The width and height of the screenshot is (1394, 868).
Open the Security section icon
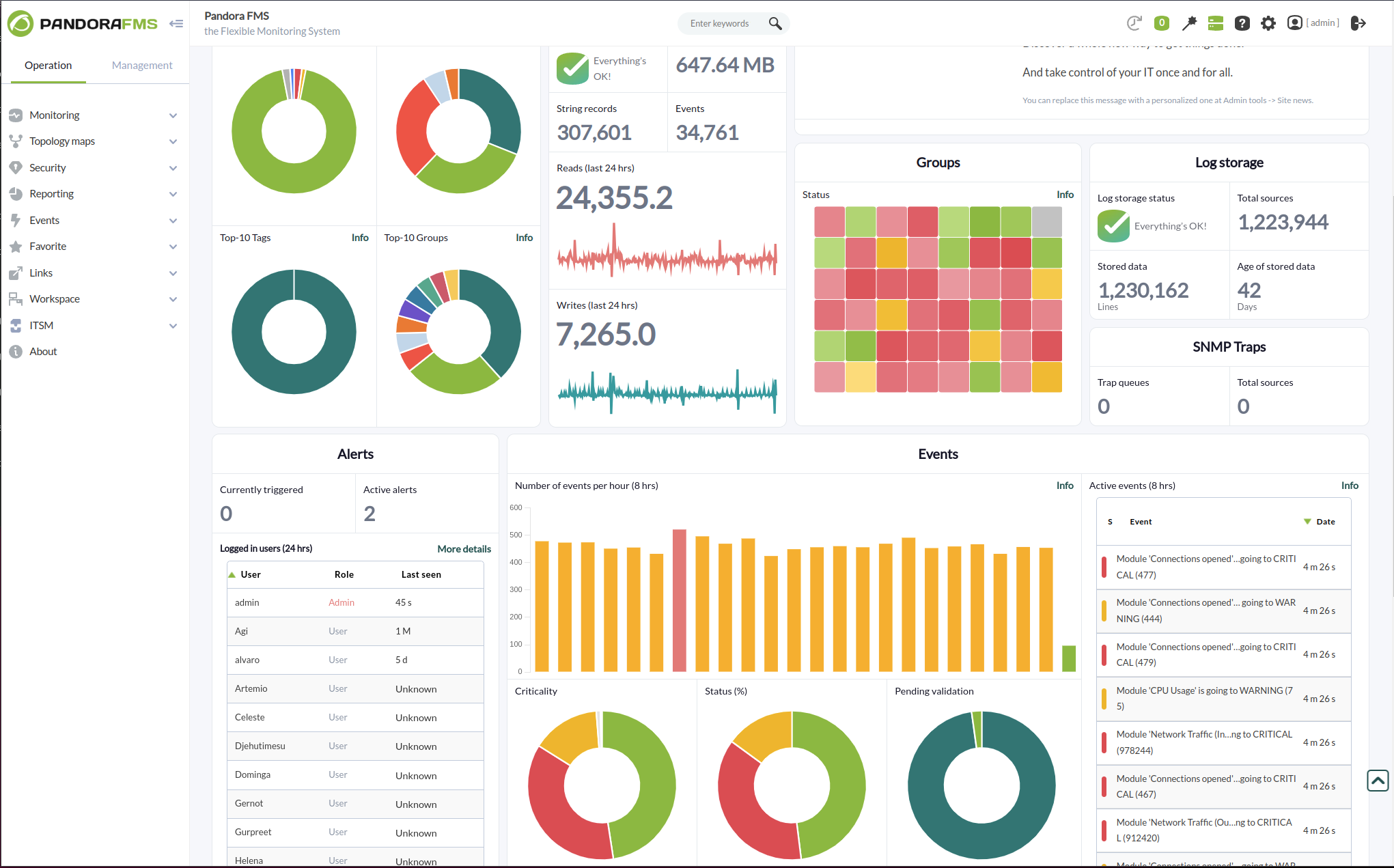point(14,167)
